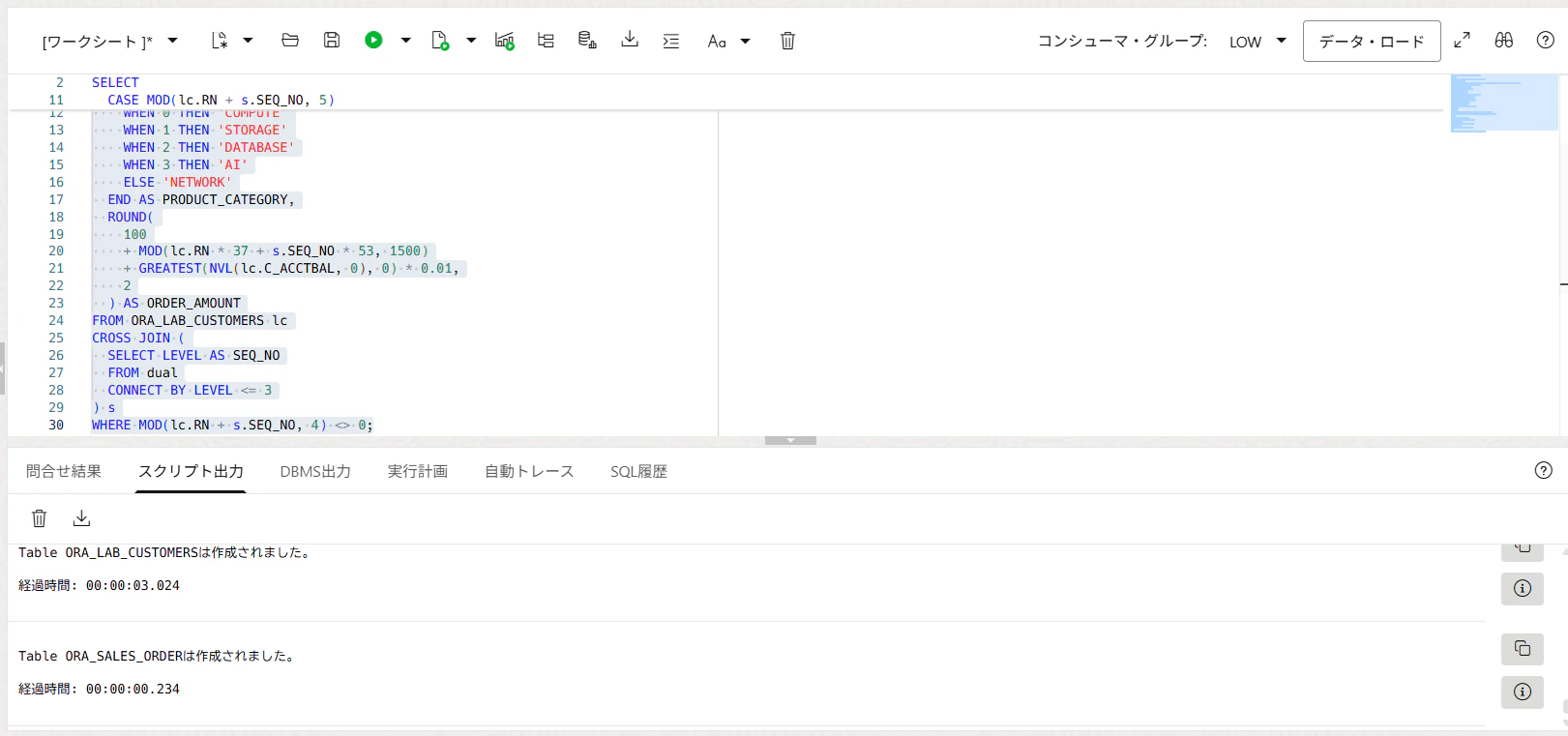
Task: Select the スクリプト出力 tab
Action: pos(191,471)
